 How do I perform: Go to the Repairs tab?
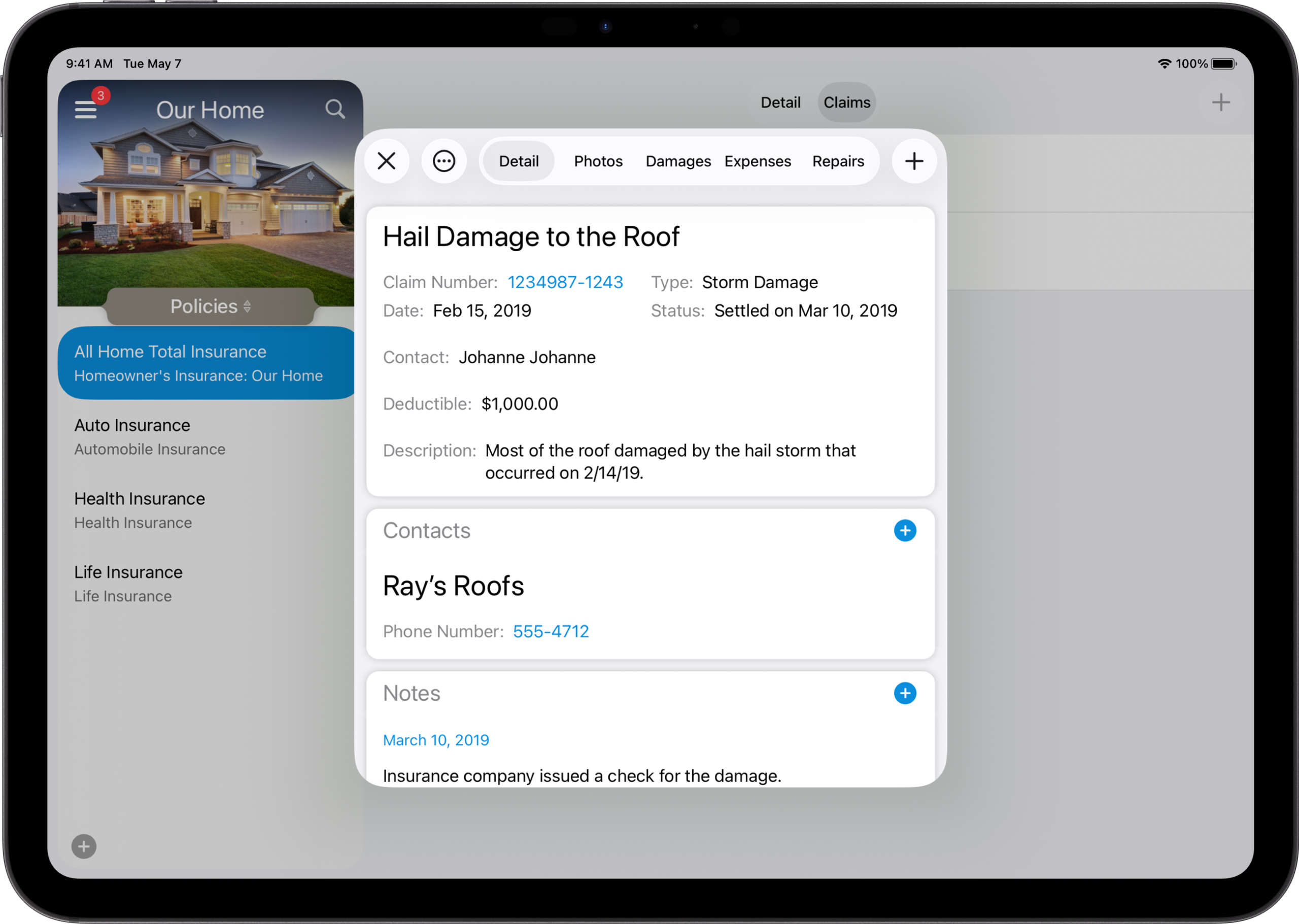tap(838, 161)
